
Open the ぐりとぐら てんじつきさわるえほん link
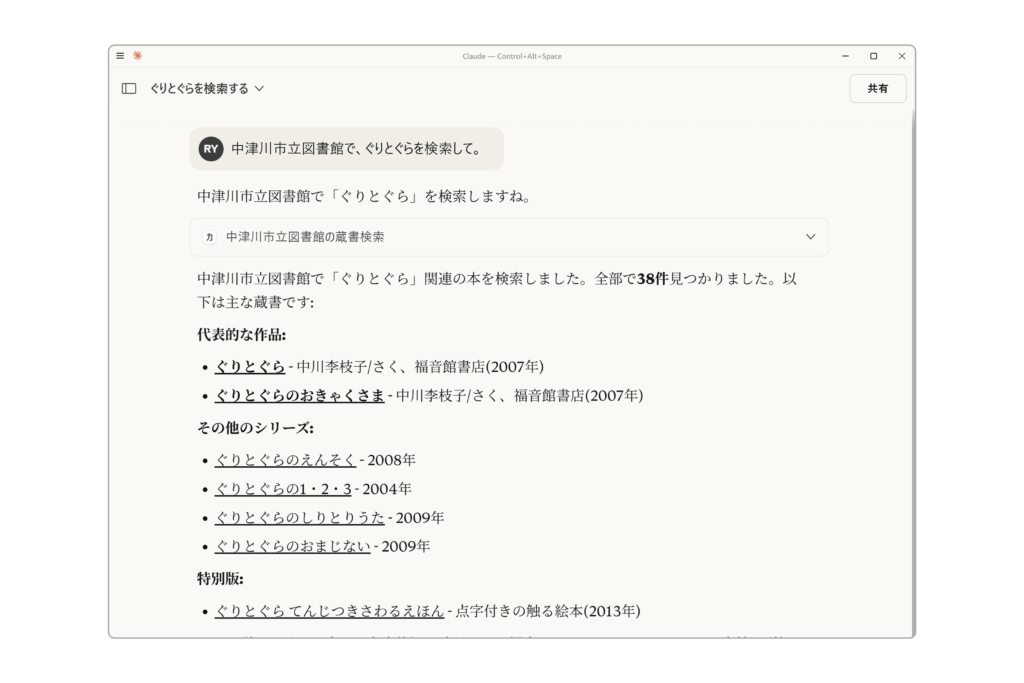tap(329, 611)
